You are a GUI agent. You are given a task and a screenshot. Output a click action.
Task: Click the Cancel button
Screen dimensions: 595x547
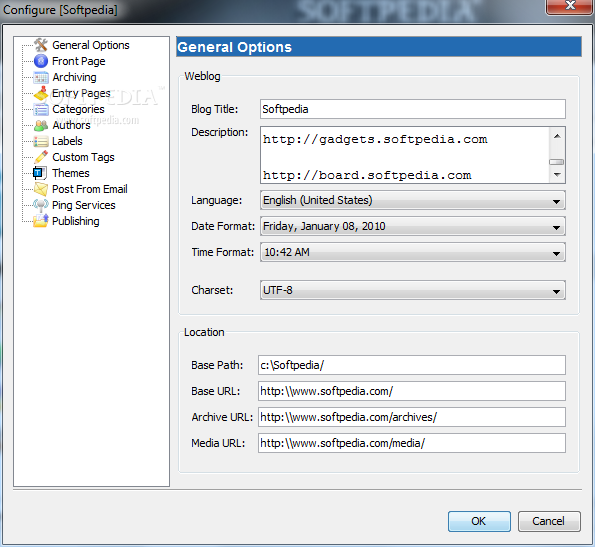549,521
